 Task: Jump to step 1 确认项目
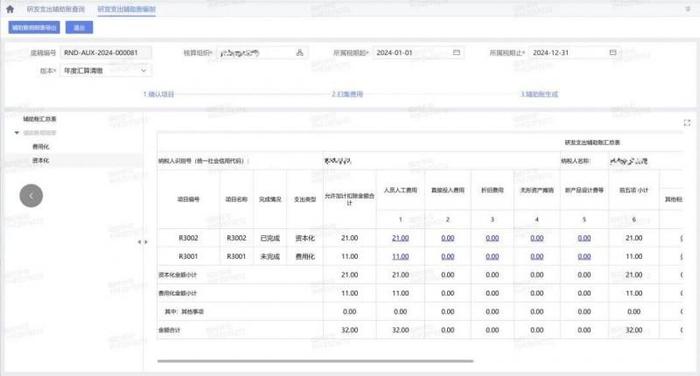(x=158, y=94)
